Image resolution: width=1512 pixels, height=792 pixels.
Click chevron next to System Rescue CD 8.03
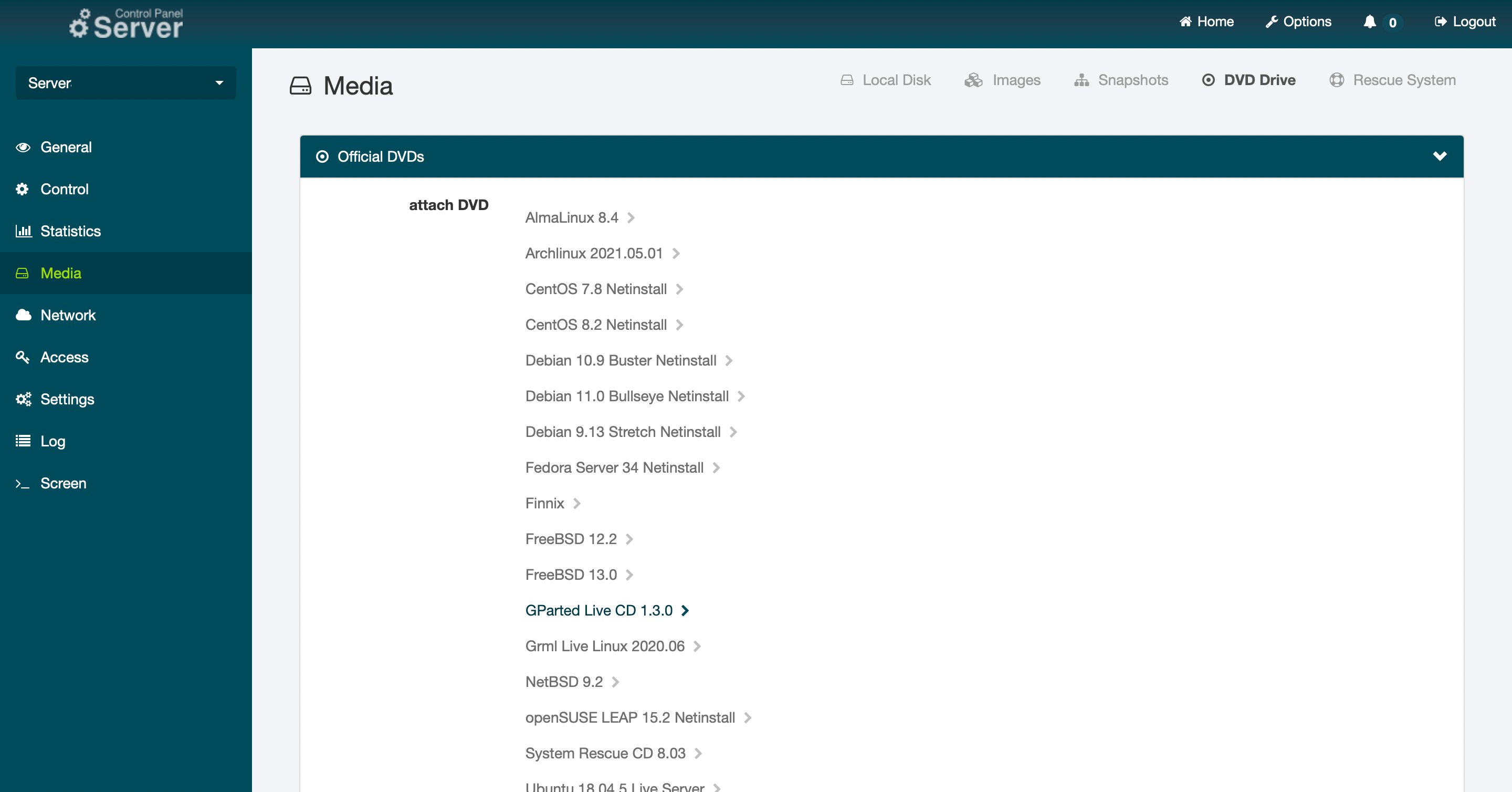click(x=698, y=754)
